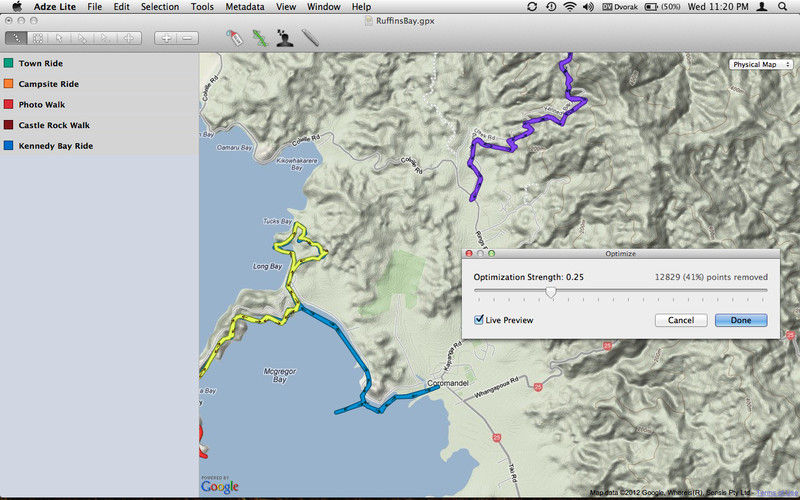Select the scissors split tool
This screenshot has width=800, height=500.
(x=106, y=38)
